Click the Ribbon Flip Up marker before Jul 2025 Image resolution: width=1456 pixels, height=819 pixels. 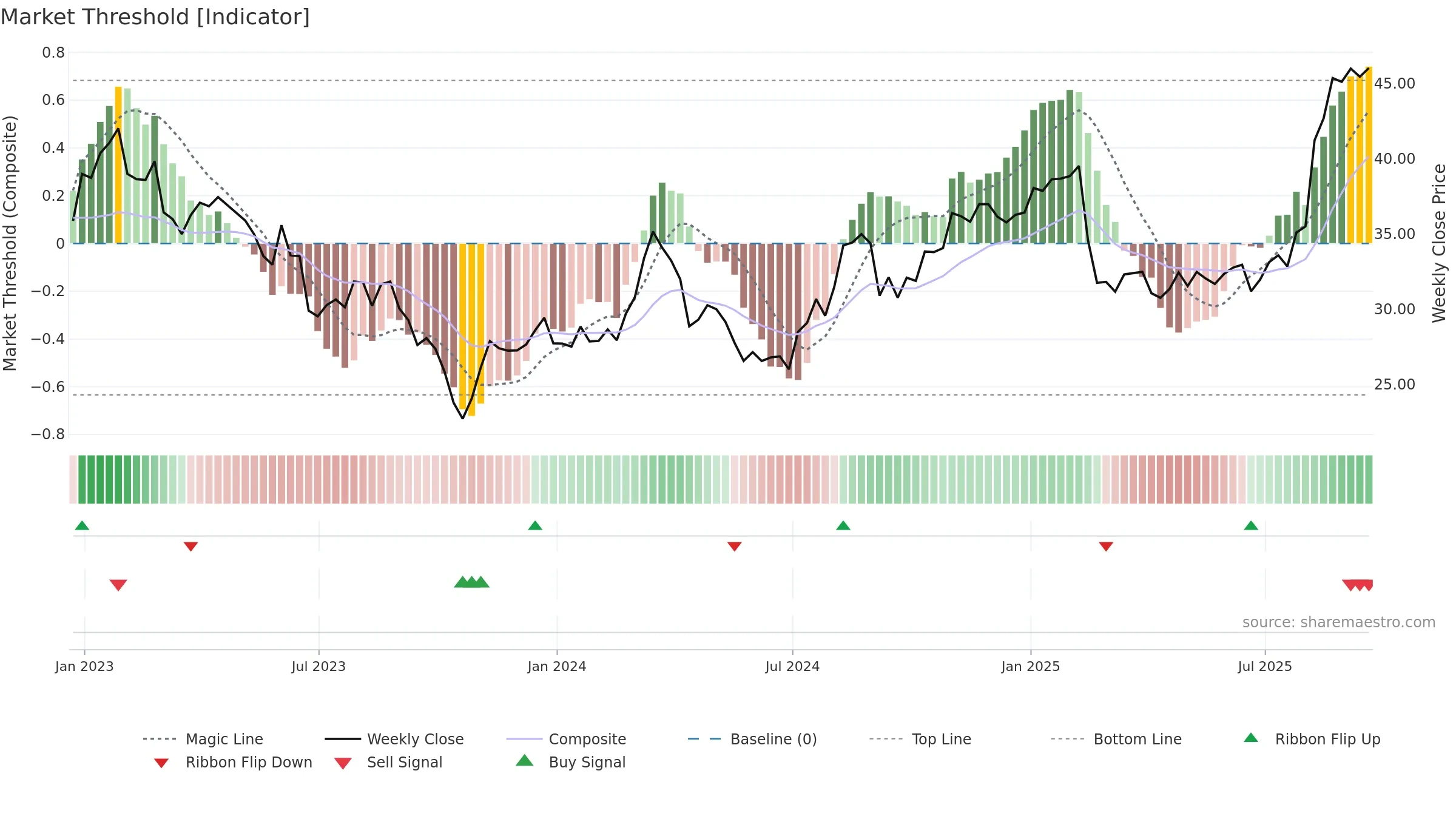[1251, 525]
